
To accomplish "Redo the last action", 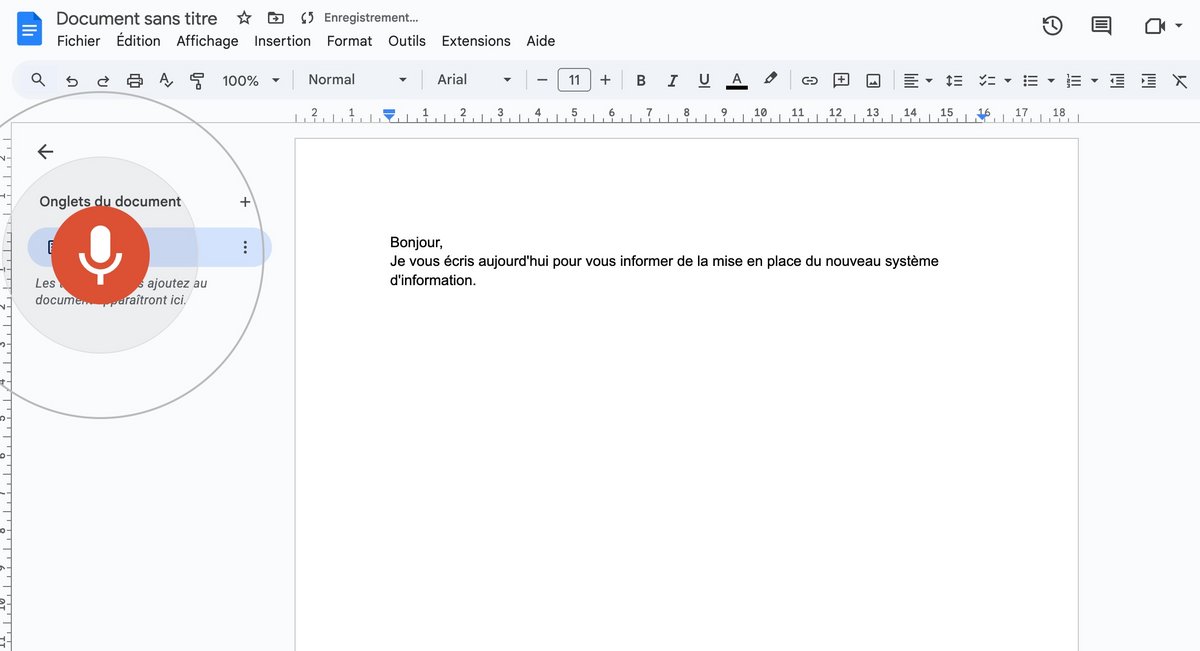I will point(103,80).
